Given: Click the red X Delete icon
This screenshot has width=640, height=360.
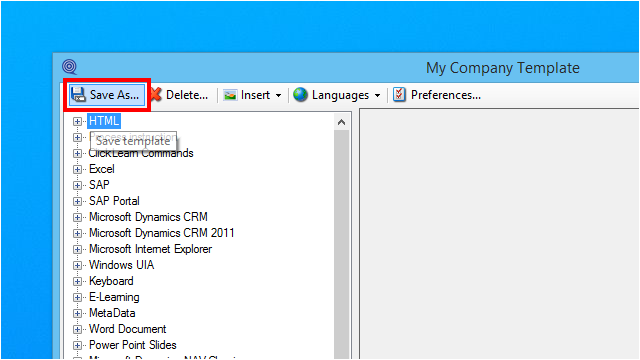Looking at the screenshot, I should tap(156, 95).
